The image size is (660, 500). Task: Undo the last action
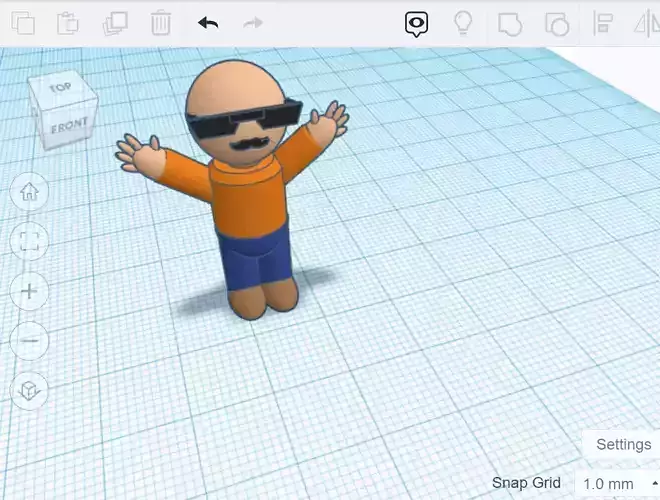[208, 23]
